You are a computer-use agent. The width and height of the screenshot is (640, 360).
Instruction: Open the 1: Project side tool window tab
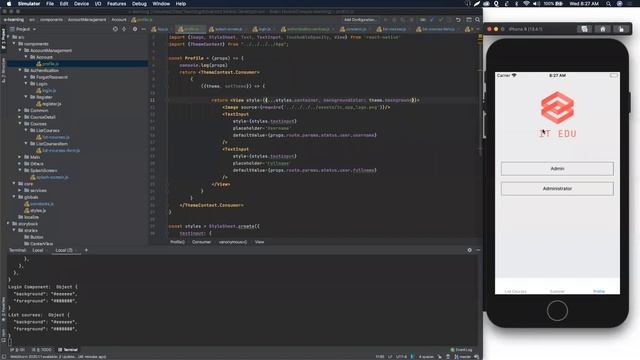click(3, 39)
